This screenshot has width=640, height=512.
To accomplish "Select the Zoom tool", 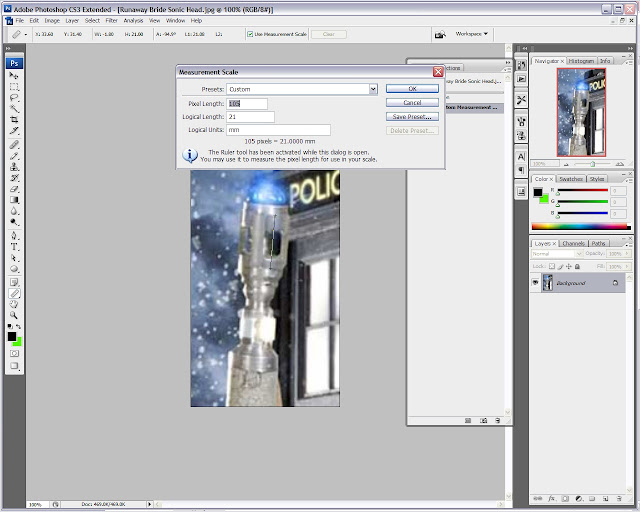I will [14, 315].
